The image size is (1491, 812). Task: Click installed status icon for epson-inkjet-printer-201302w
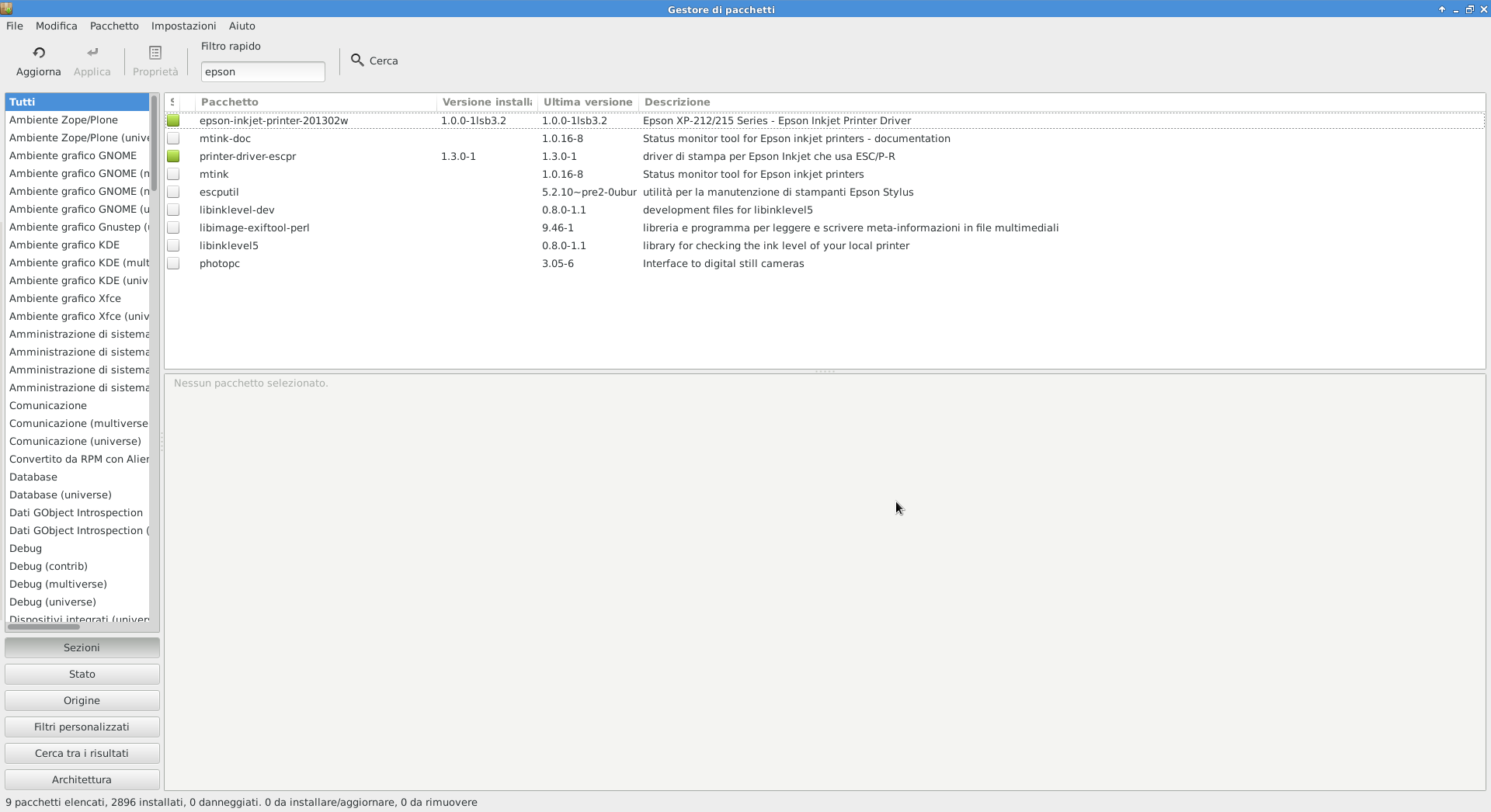(x=173, y=120)
